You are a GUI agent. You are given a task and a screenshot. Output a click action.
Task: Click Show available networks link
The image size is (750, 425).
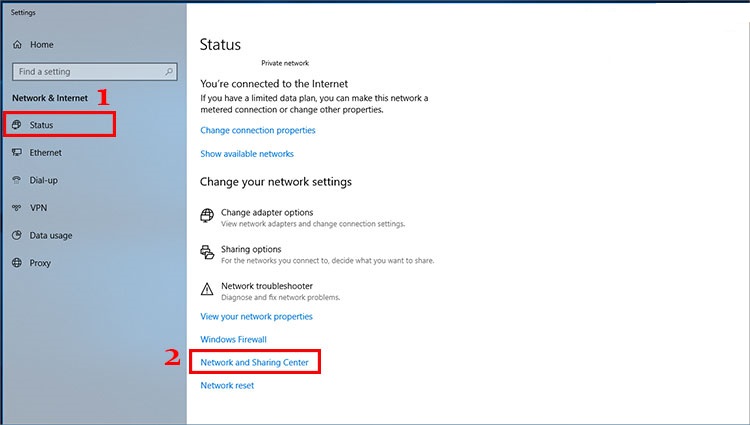tap(247, 154)
